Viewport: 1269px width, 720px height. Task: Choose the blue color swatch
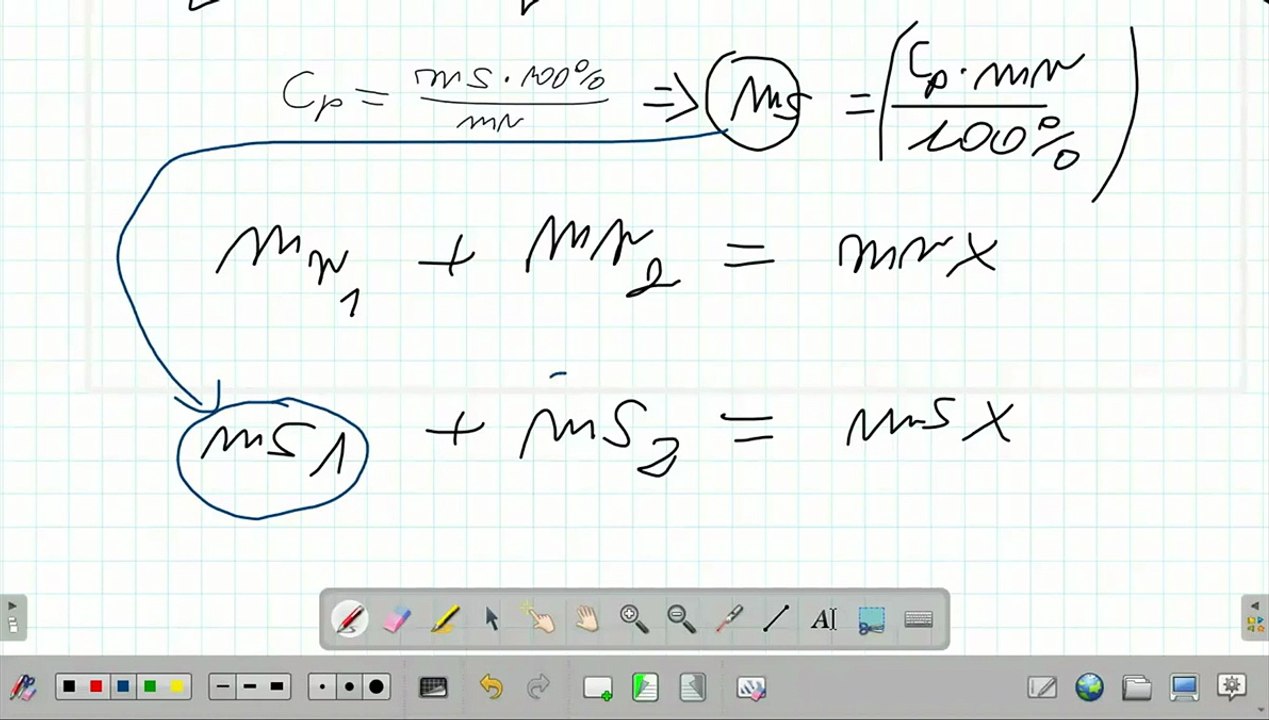(x=123, y=687)
